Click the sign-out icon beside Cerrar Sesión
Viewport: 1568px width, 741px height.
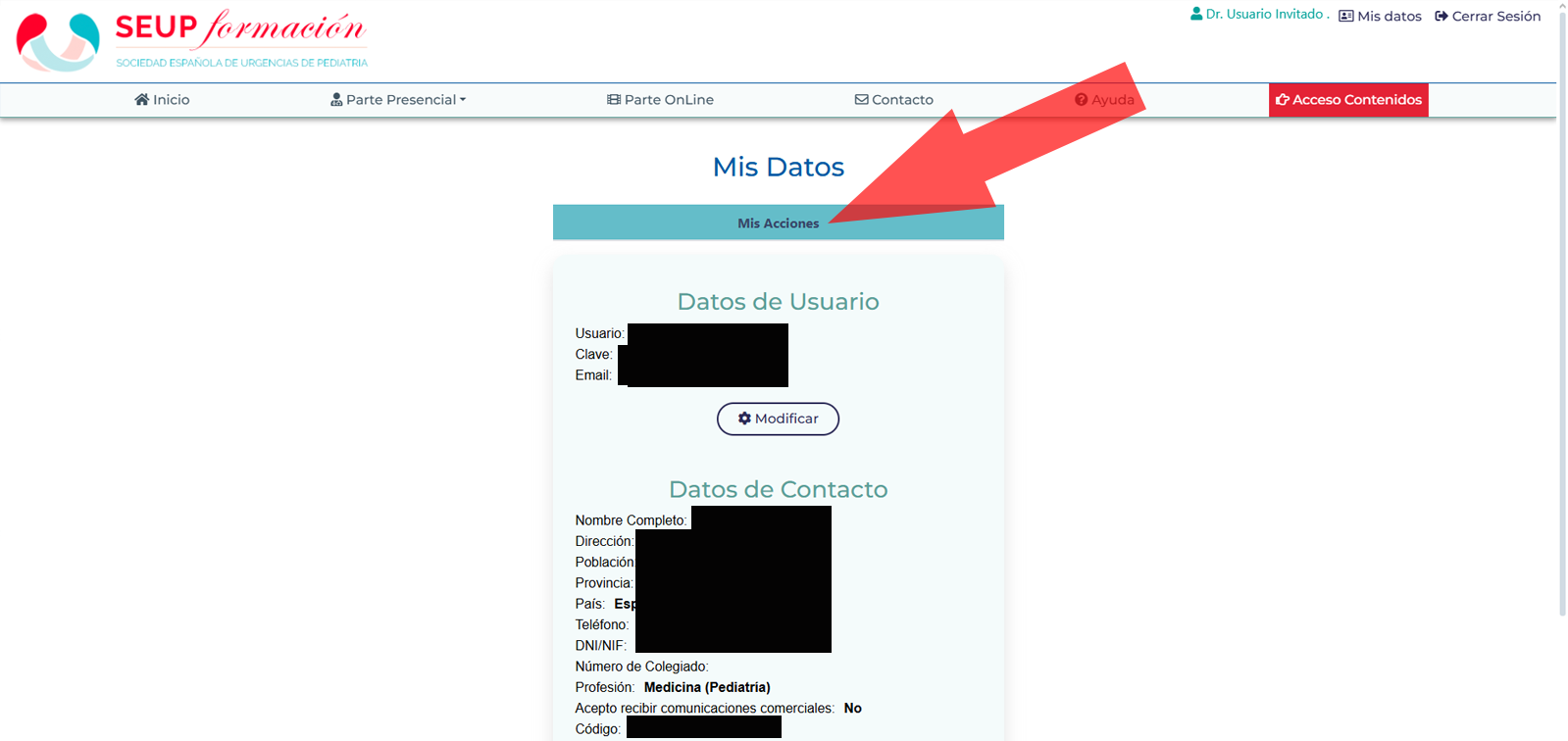pos(1442,17)
